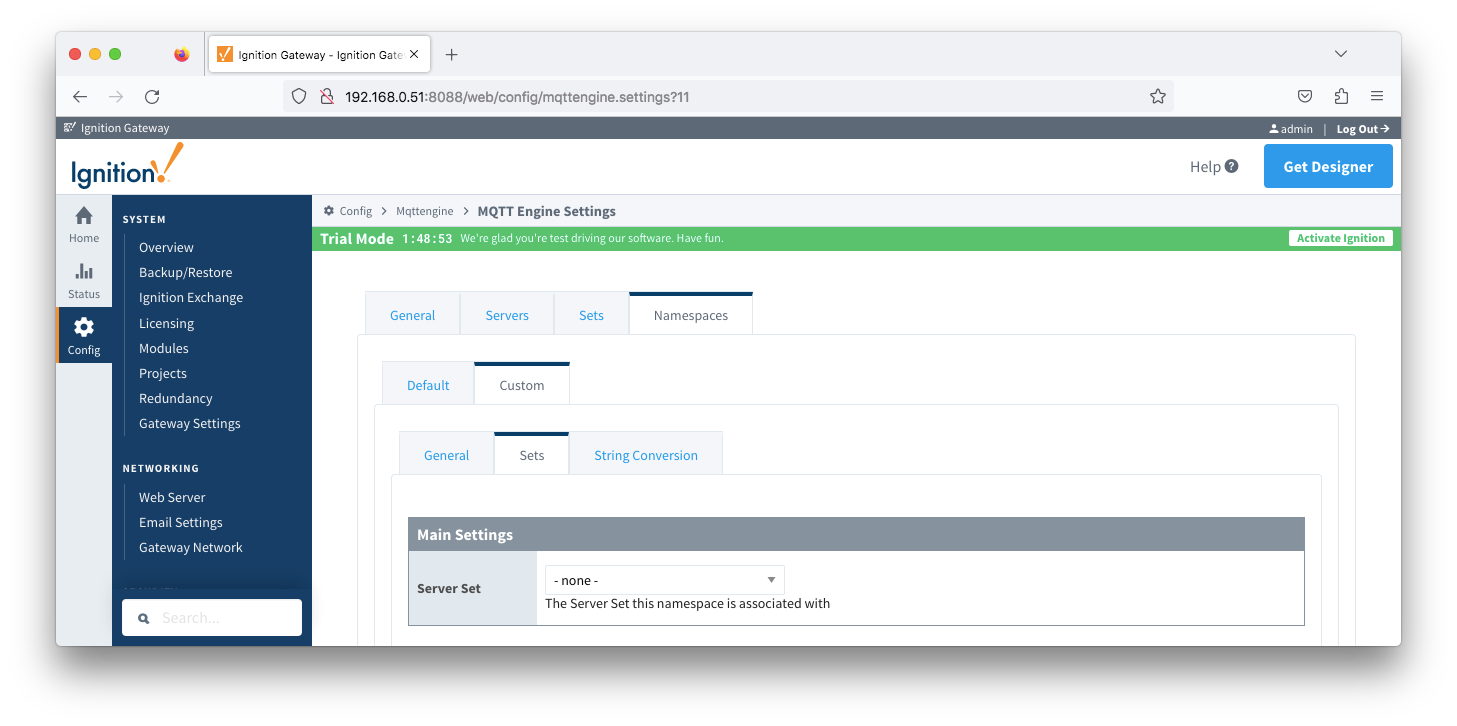Open the Firefox hamburger menu
1457x726 pixels.
[x=1377, y=97]
